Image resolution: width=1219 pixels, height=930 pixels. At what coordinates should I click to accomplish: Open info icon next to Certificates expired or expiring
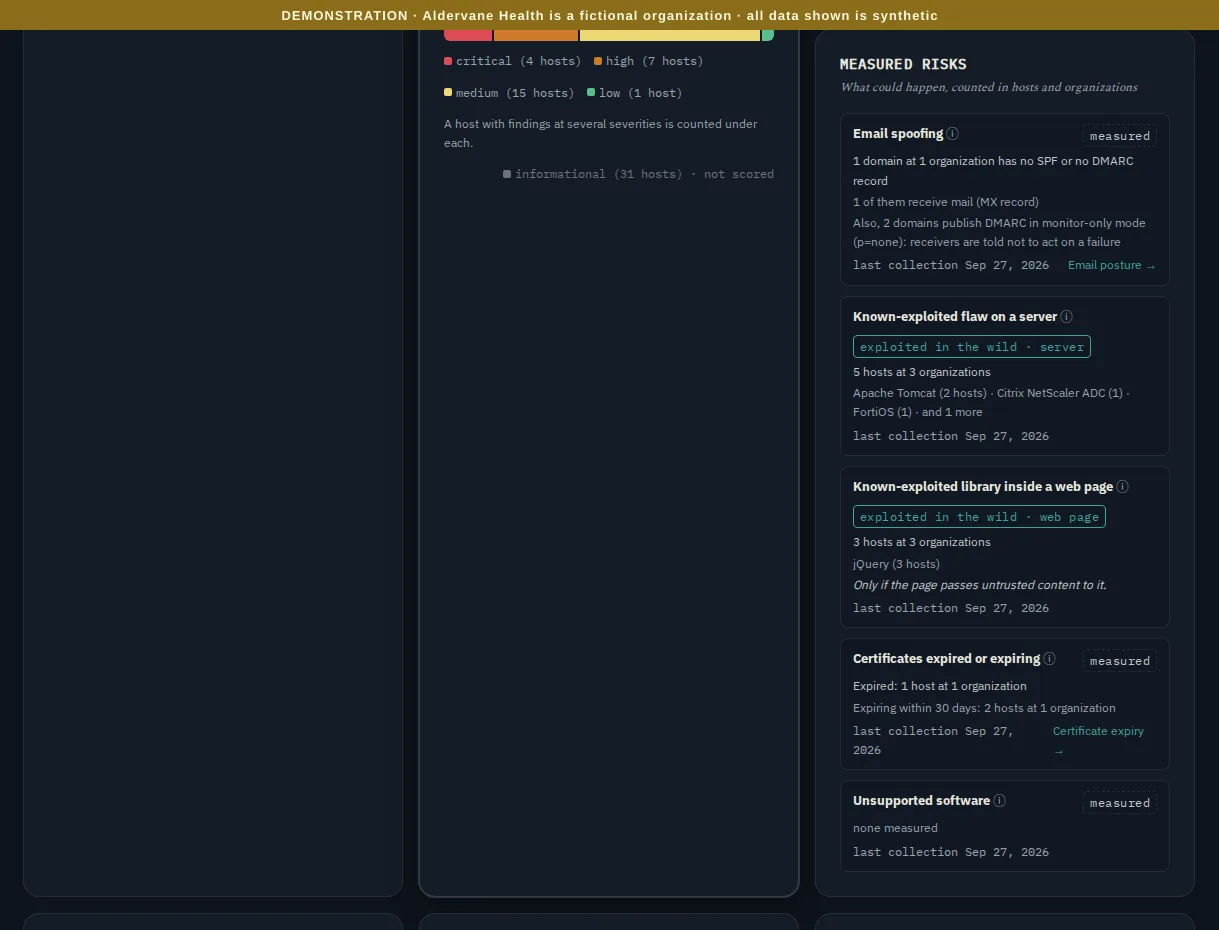point(1050,659)
